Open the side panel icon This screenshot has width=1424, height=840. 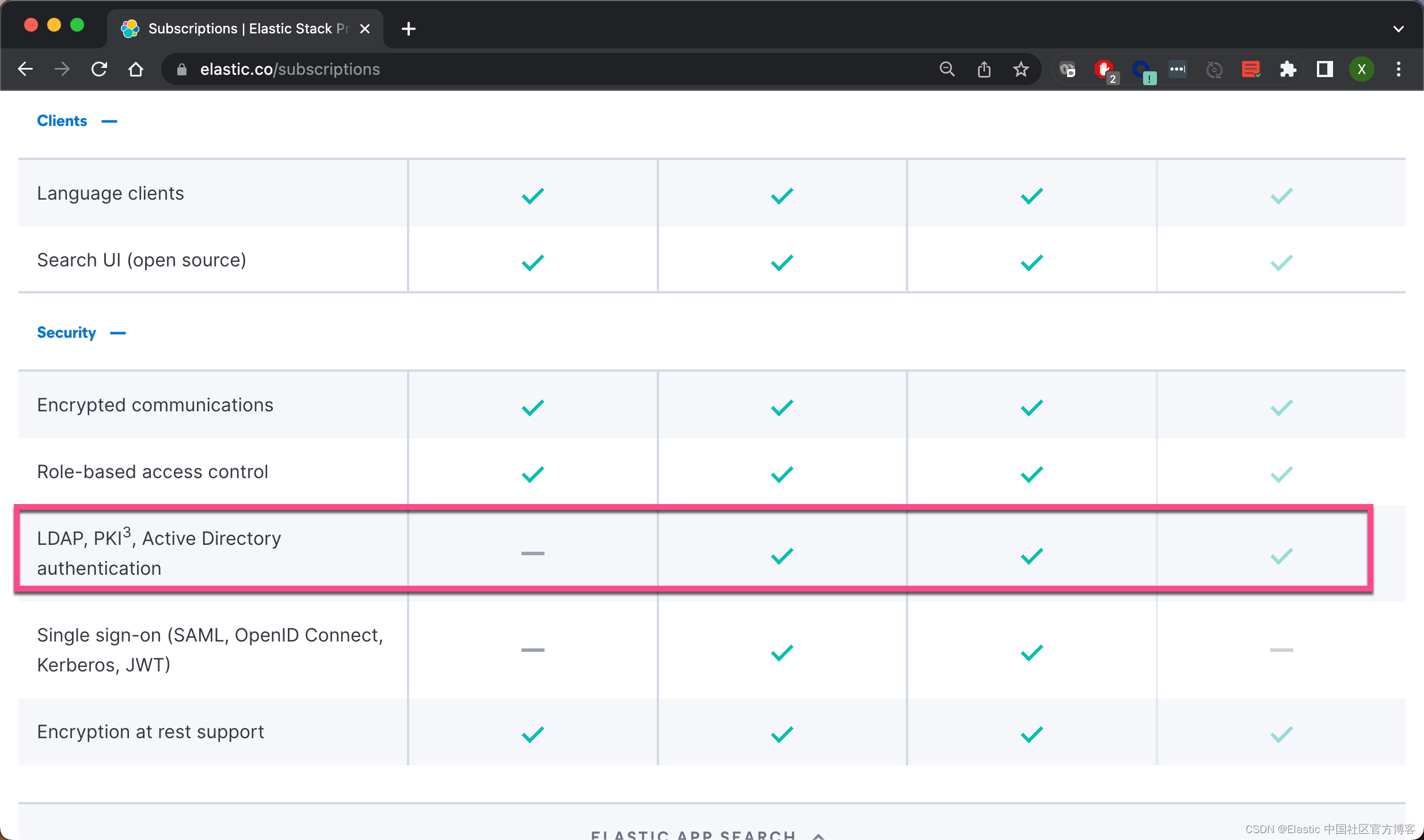point(1324,69)
